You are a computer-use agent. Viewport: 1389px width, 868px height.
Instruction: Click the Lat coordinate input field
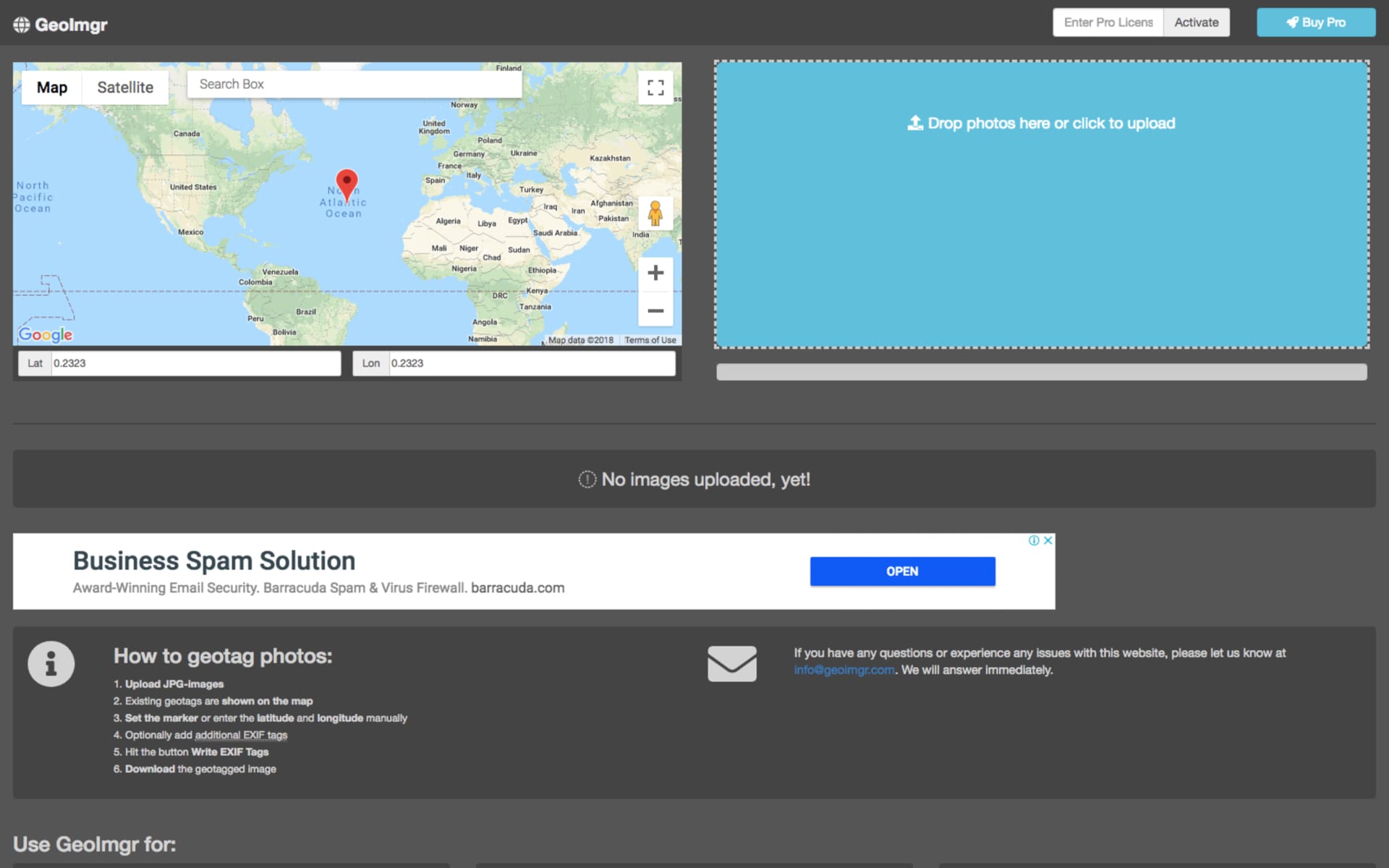pyautogui.click(x=196, y=363)
